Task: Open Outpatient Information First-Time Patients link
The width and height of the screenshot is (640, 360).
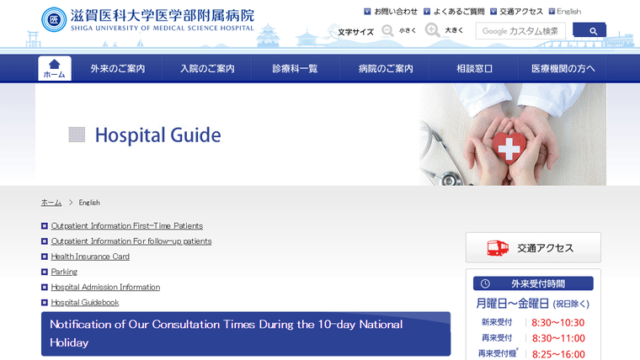Action: point(127,226)
